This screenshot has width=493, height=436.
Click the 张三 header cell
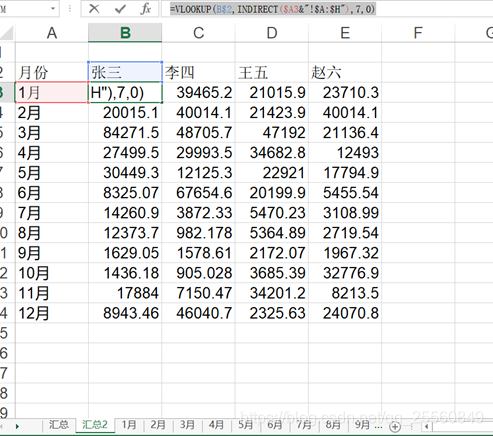[x=125, y=72]
